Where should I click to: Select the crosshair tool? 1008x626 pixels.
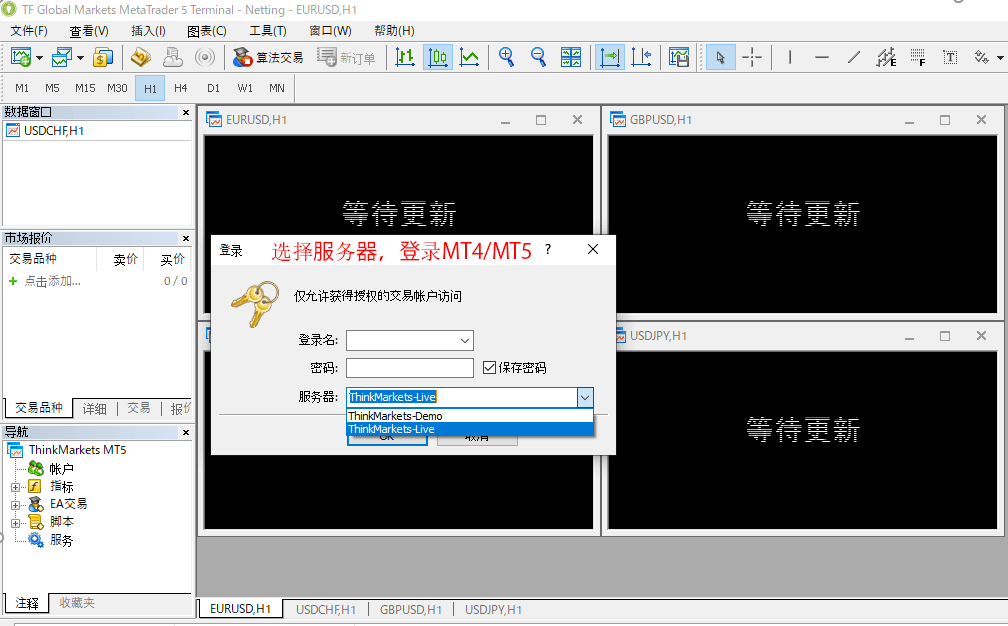click(752, 57)
